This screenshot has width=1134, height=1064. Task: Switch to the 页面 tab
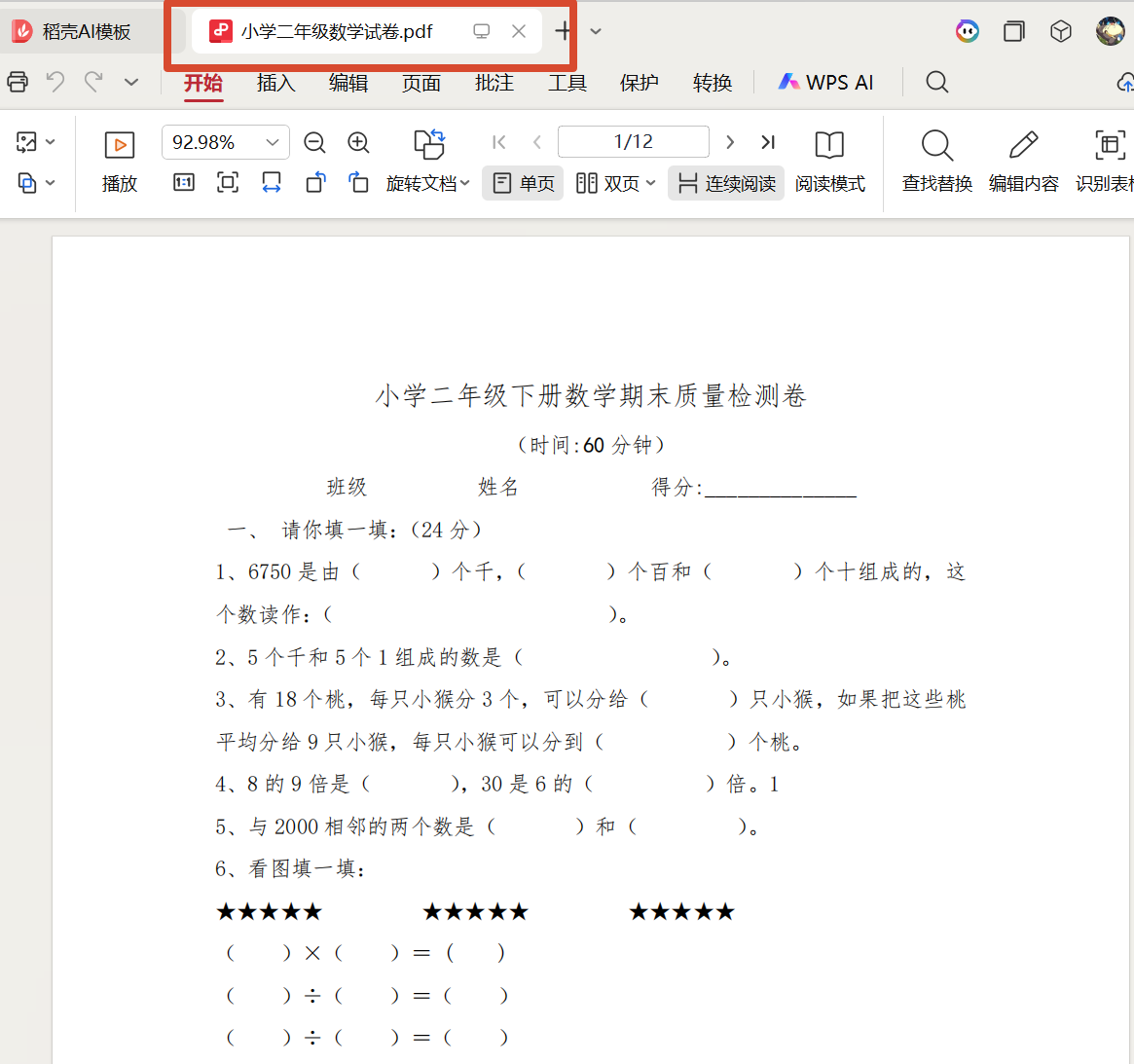pyautogui.click(x=421, y=83)
